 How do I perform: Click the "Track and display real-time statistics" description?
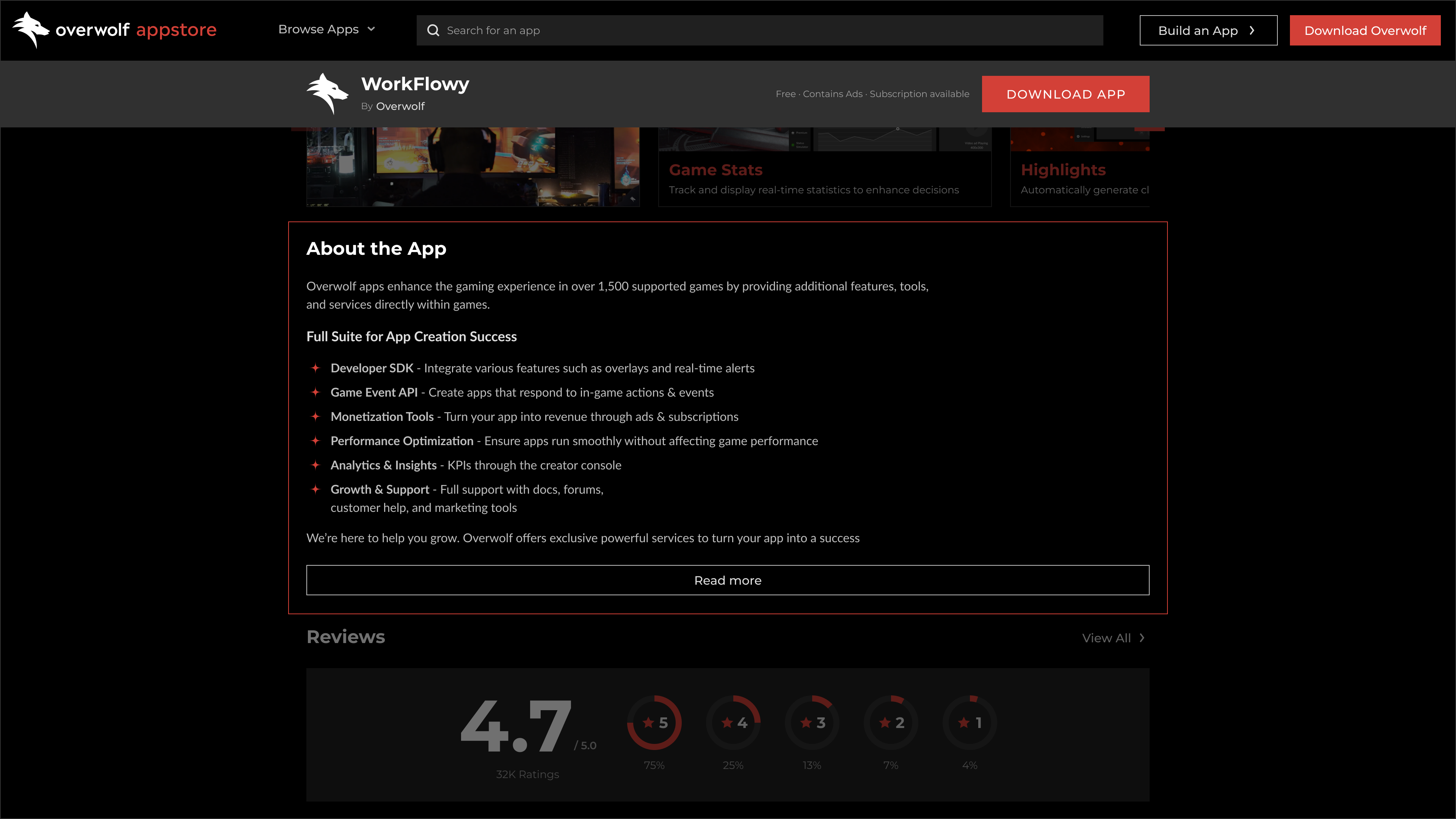point(814,190)
